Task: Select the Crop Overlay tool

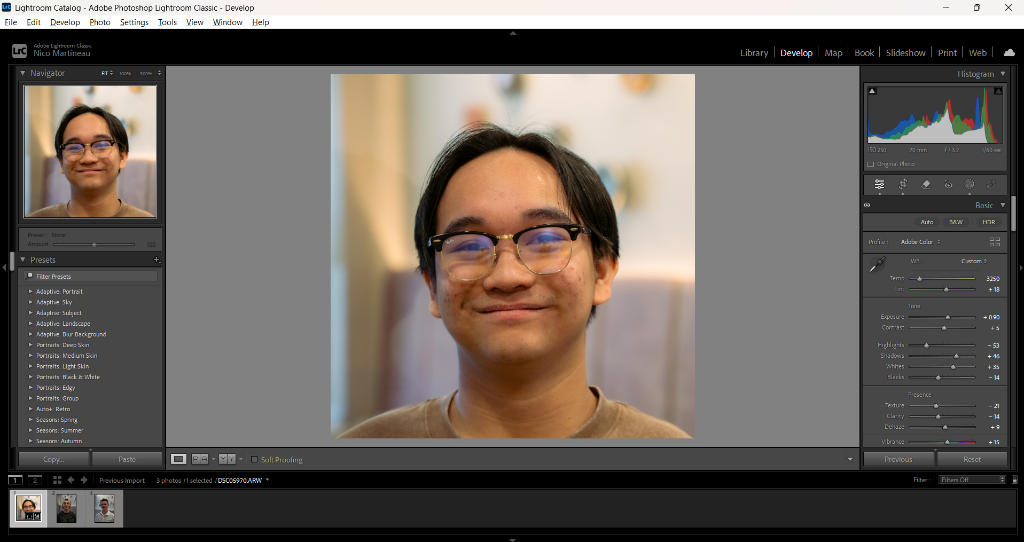Action: (x=903, y=185)
